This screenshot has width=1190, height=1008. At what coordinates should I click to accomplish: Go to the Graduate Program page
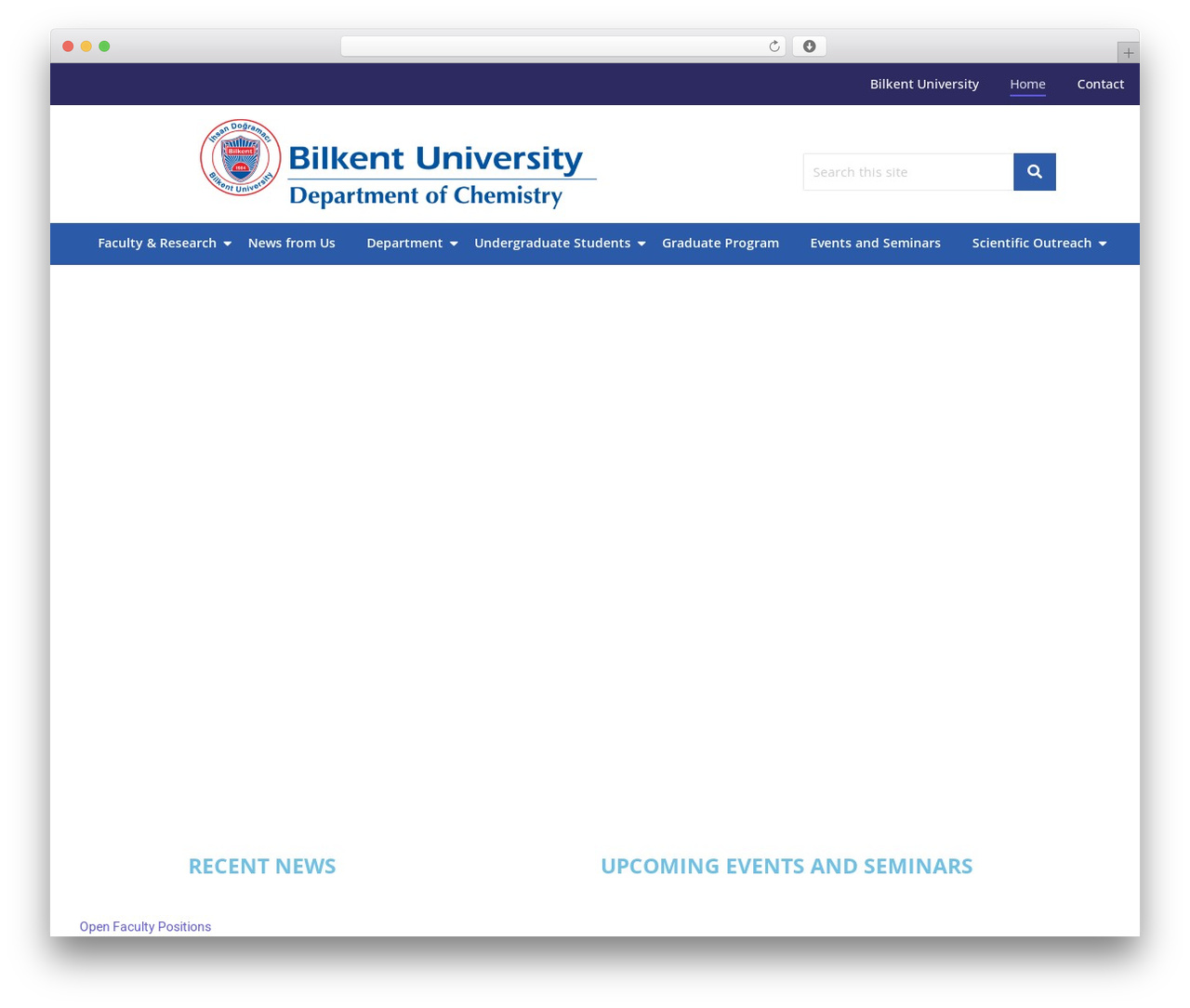pyautogui.click(x=721, y=243)
